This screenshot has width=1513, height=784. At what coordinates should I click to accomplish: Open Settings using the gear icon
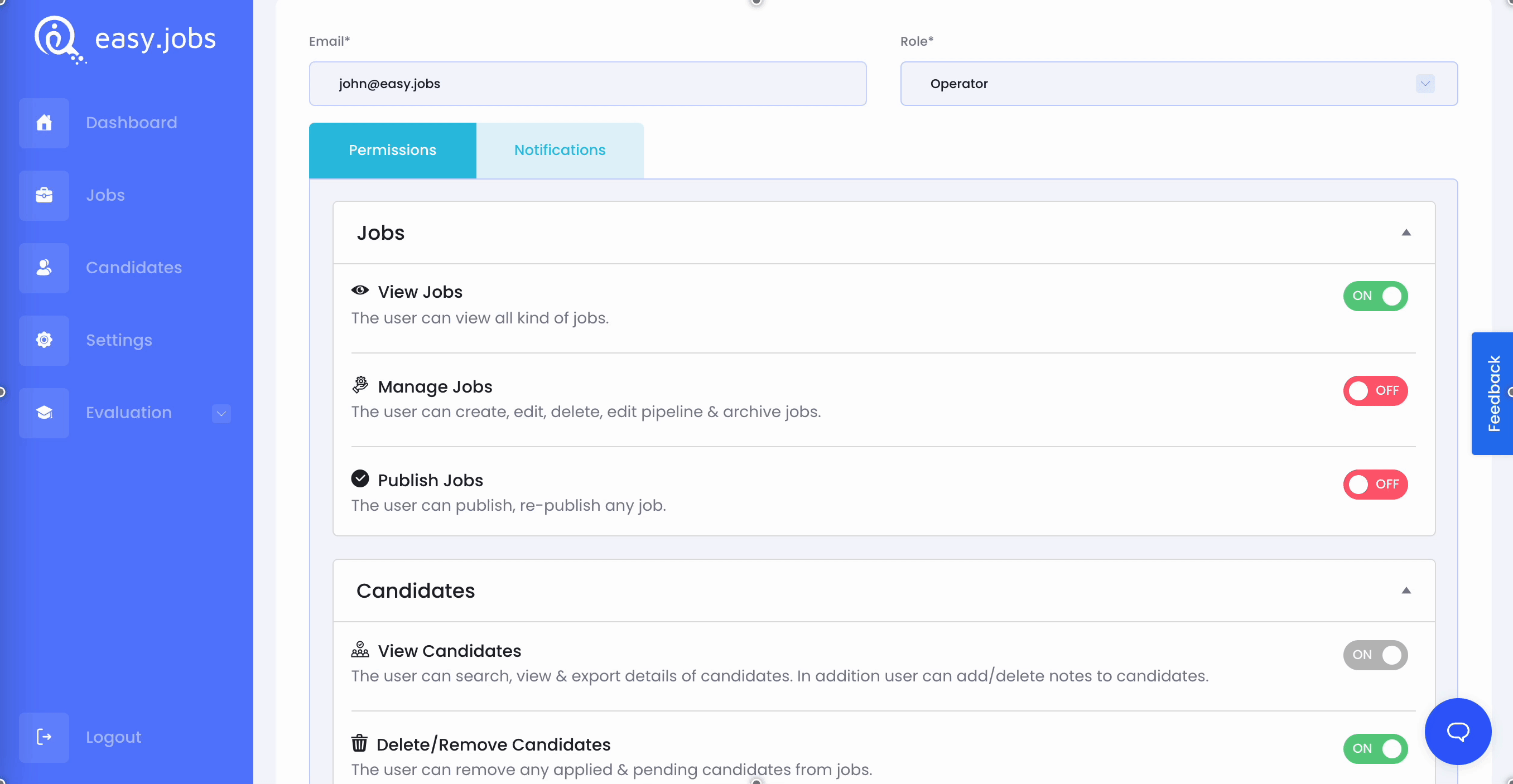click(44, 340)
